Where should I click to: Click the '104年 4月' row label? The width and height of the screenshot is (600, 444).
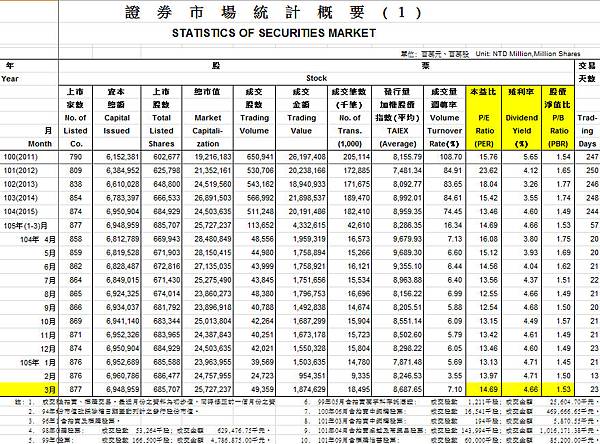click(x=38, y=239)
